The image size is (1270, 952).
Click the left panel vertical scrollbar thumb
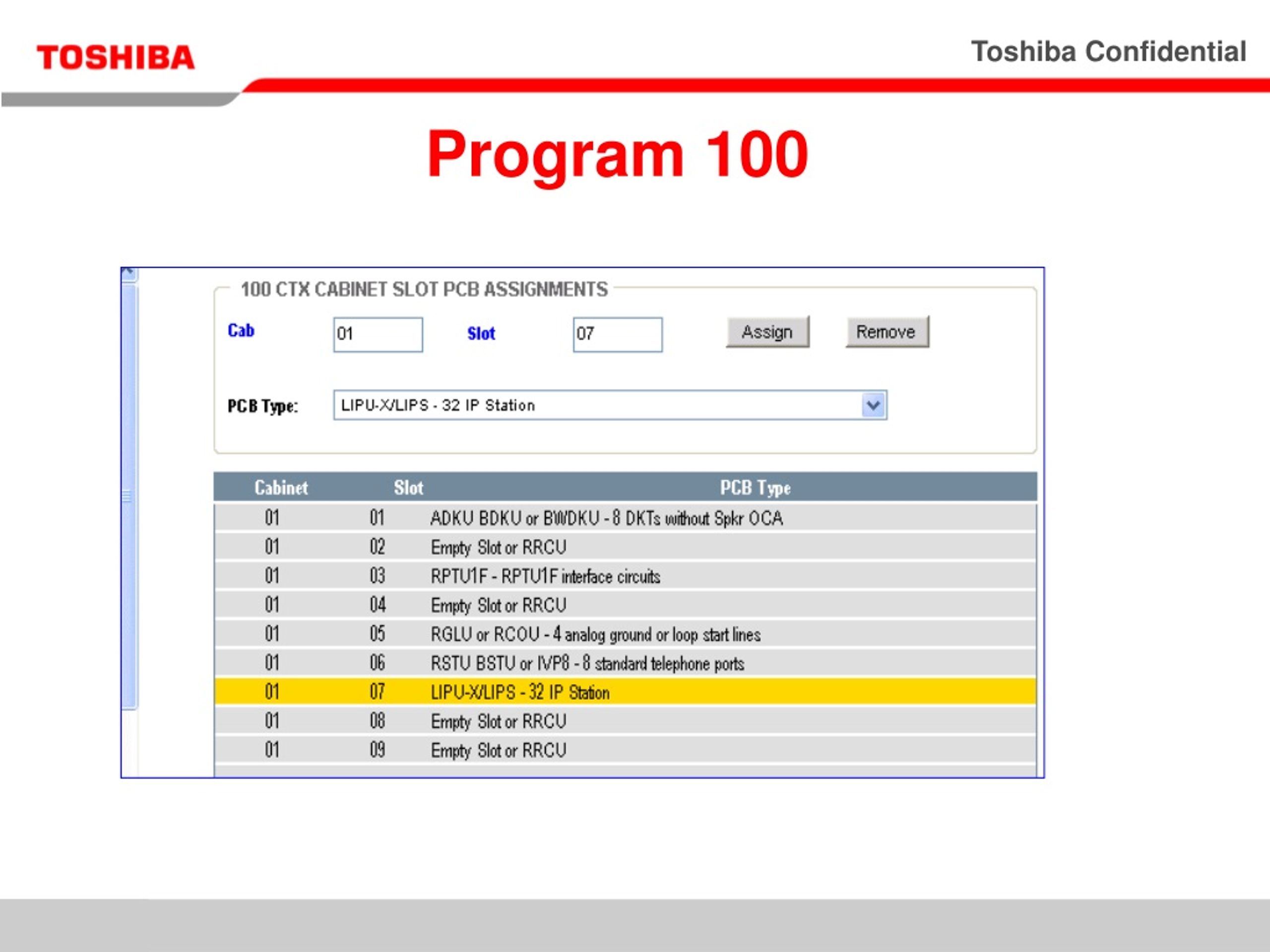pos(129,496)
